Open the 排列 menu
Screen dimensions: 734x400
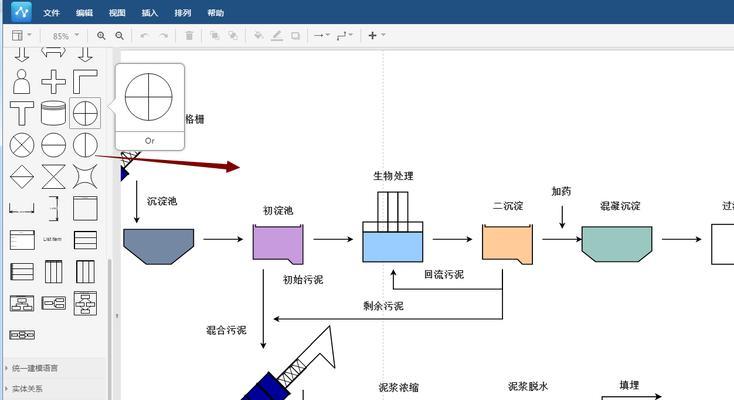coord(183,13)
